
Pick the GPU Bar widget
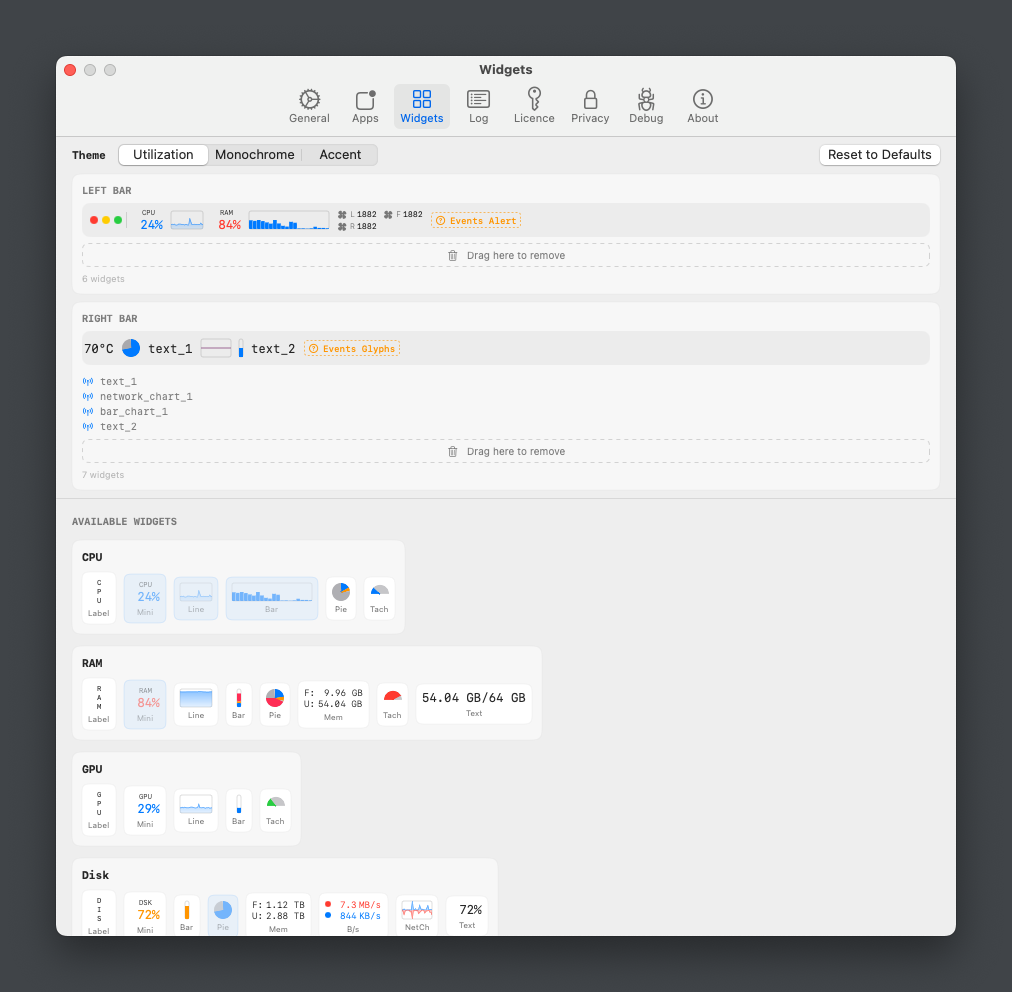coord(239,809)
